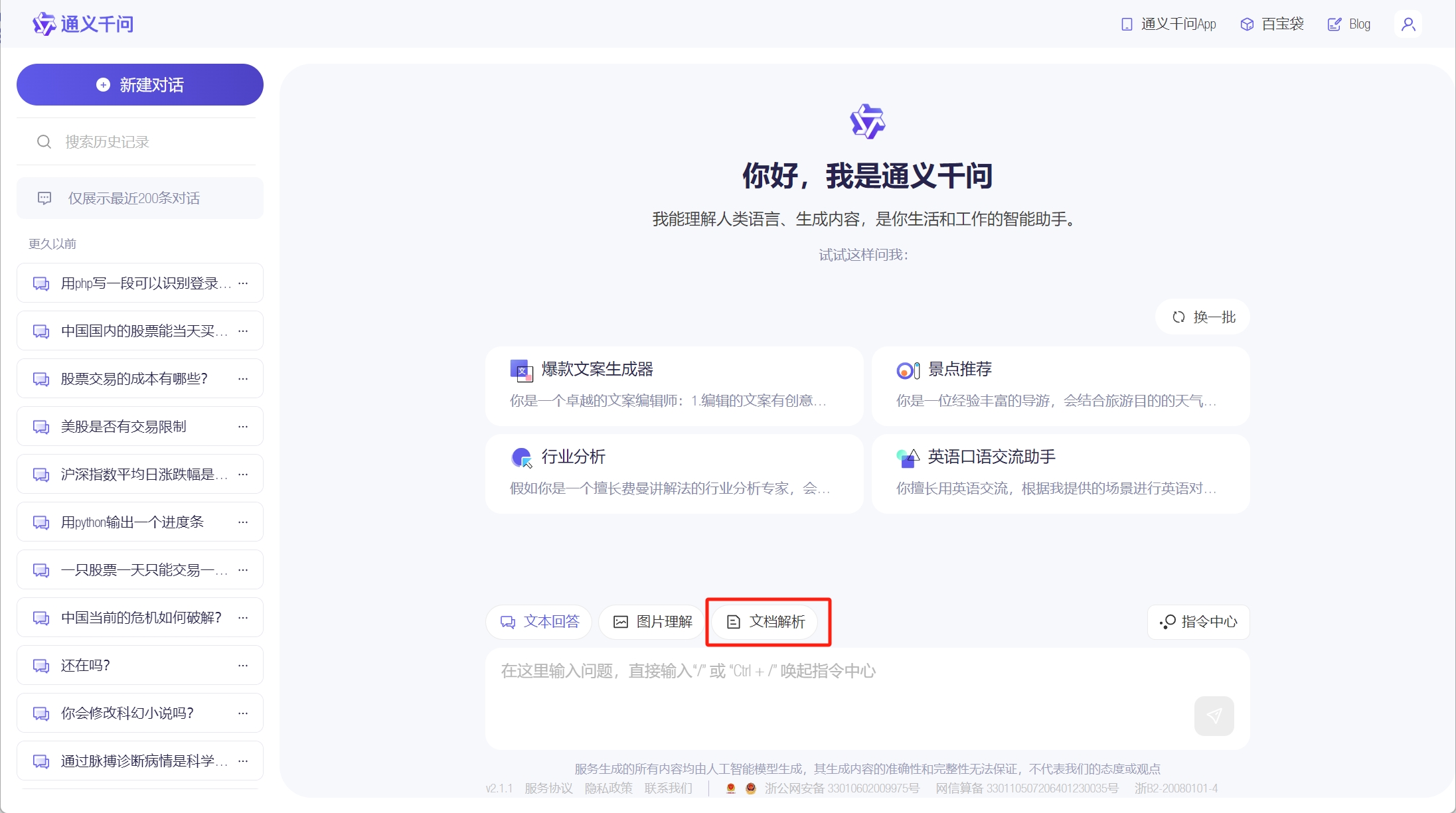
Task: Open chat 一只股票一天只能交易一
Action: coord(140,570)
